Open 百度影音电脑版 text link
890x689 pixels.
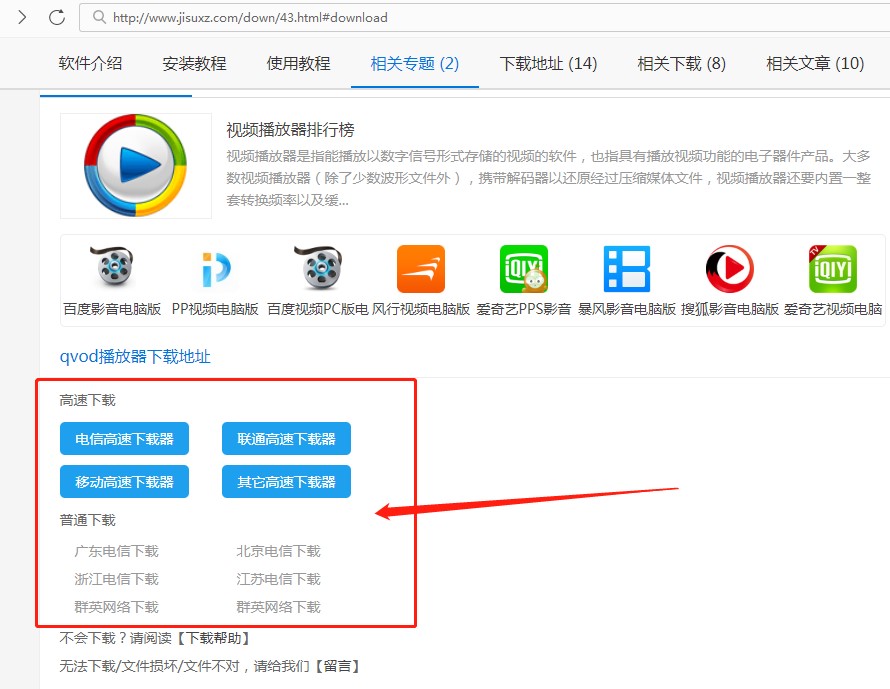point(112,309)
